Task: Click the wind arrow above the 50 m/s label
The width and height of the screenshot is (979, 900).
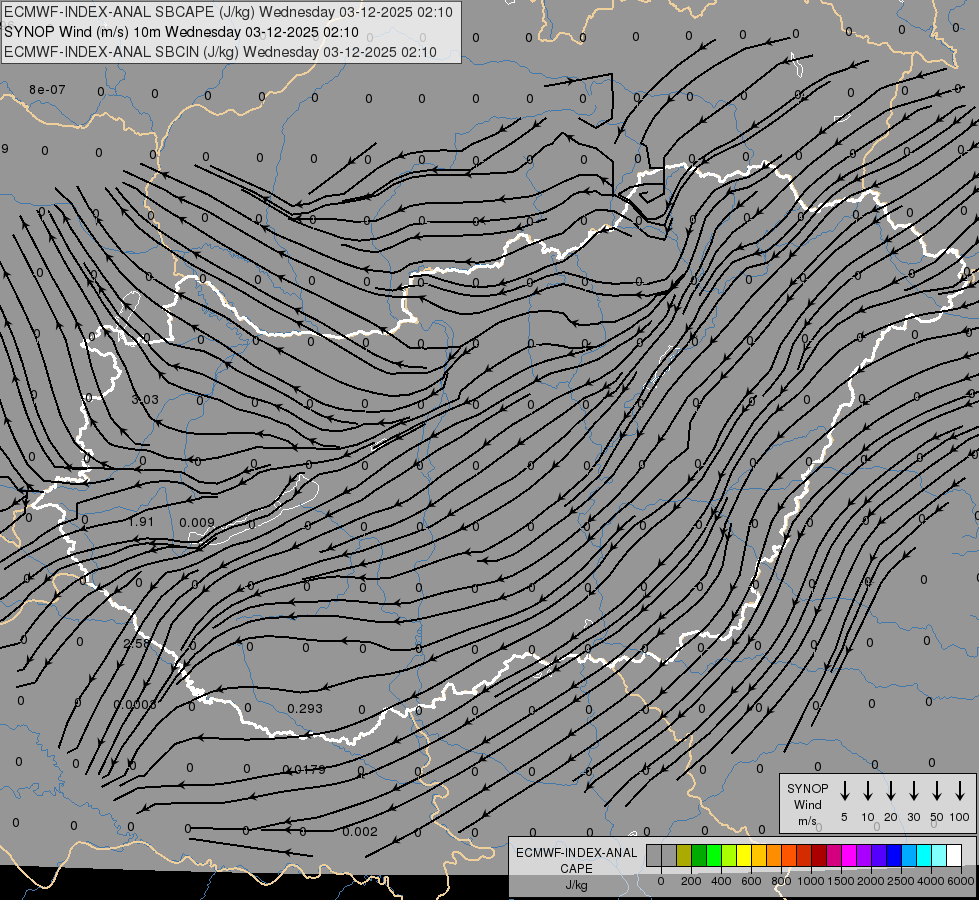Action: coord(937,791)
